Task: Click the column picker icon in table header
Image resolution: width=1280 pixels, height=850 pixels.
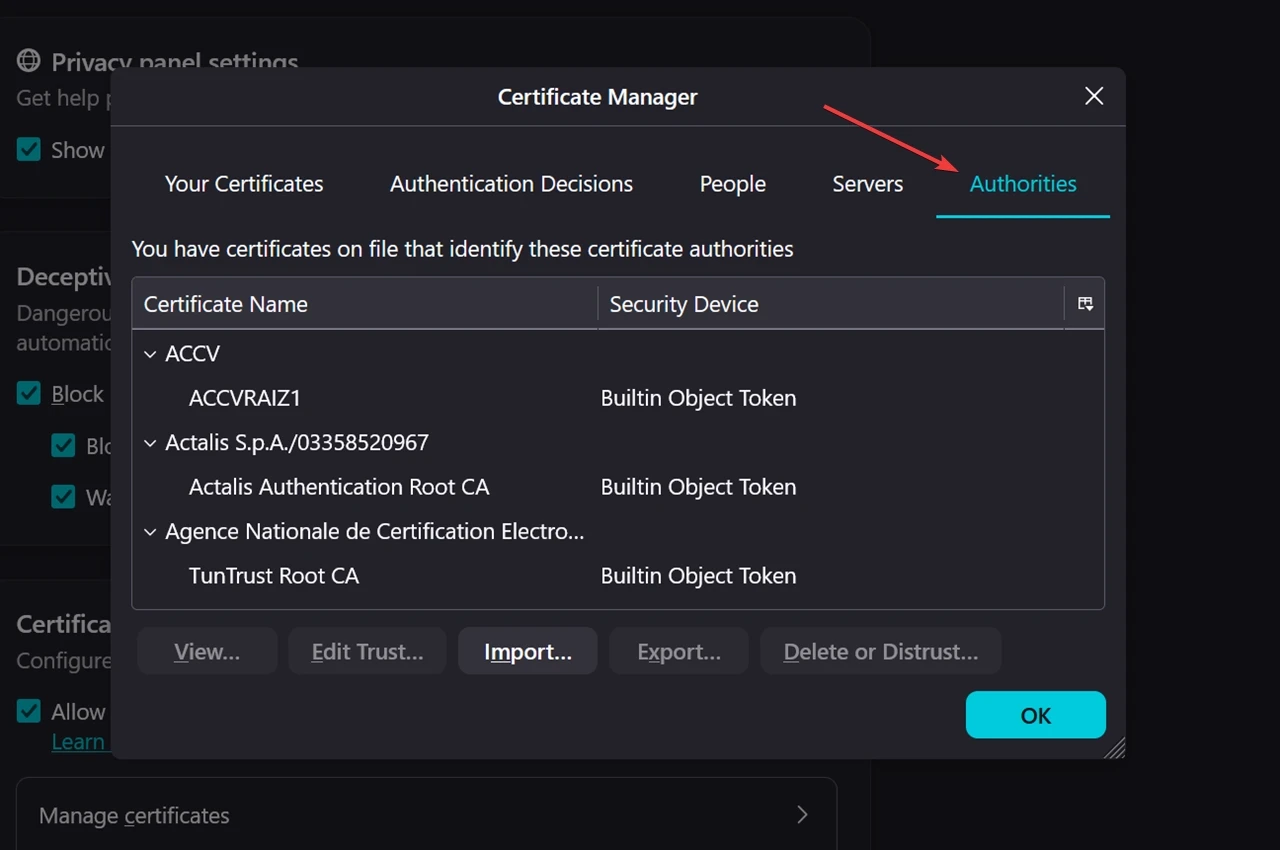Action: pos(1085,304)
